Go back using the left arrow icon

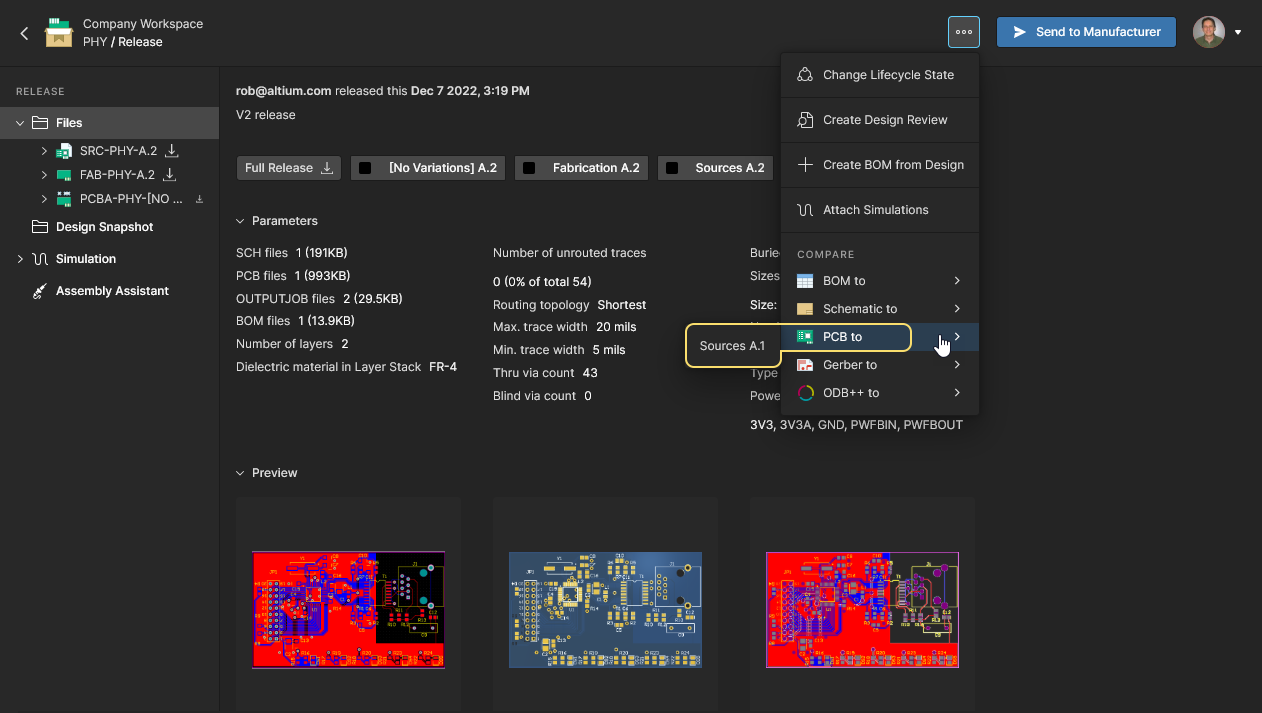pos(24,33)
